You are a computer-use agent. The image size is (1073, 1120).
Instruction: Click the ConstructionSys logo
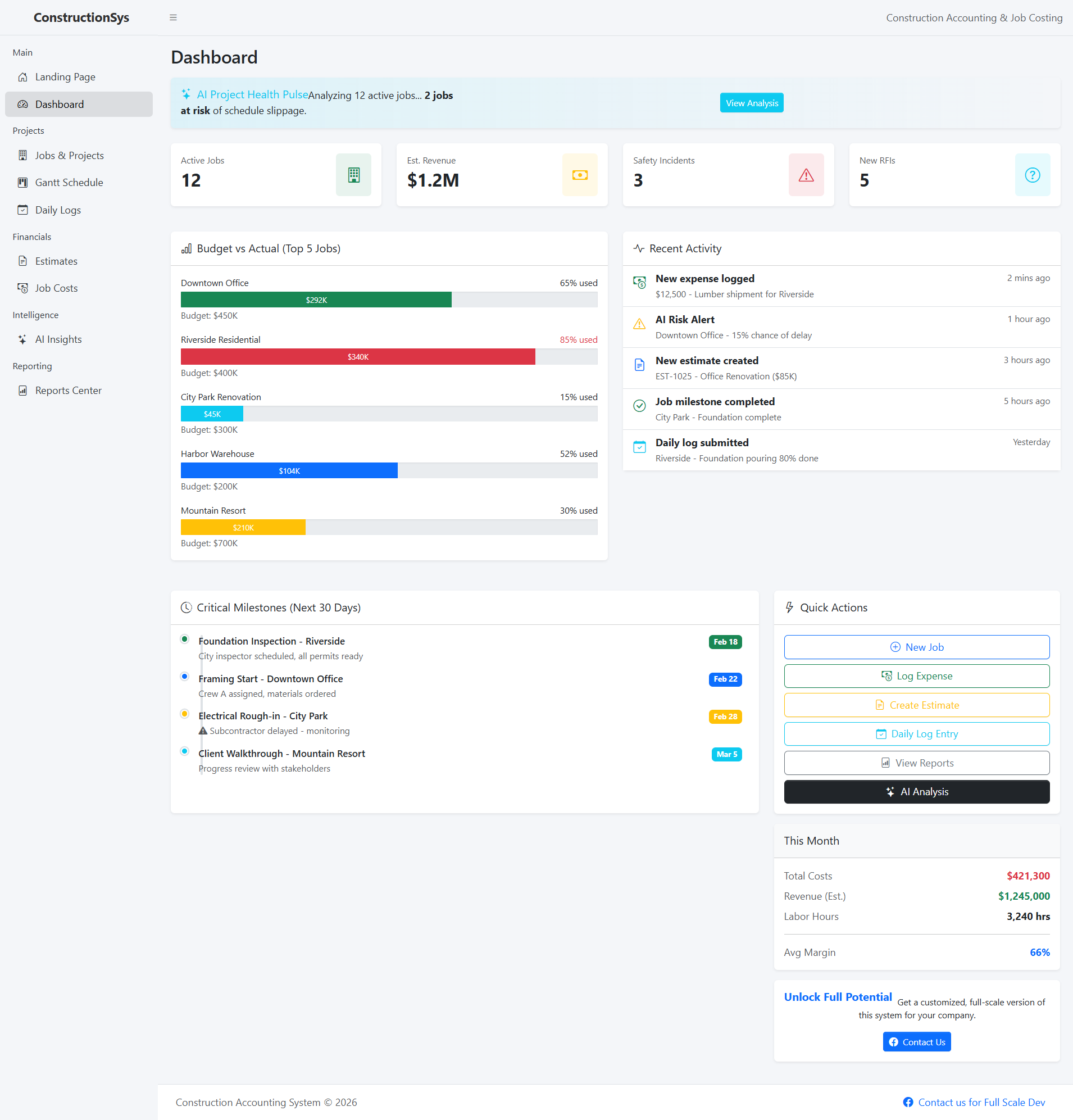81,17
